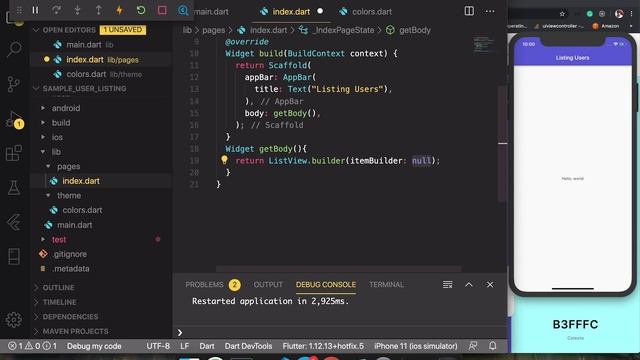The image size is (640, 360).
Task: Expand the Dependencies section
Action: click(70, 317)
